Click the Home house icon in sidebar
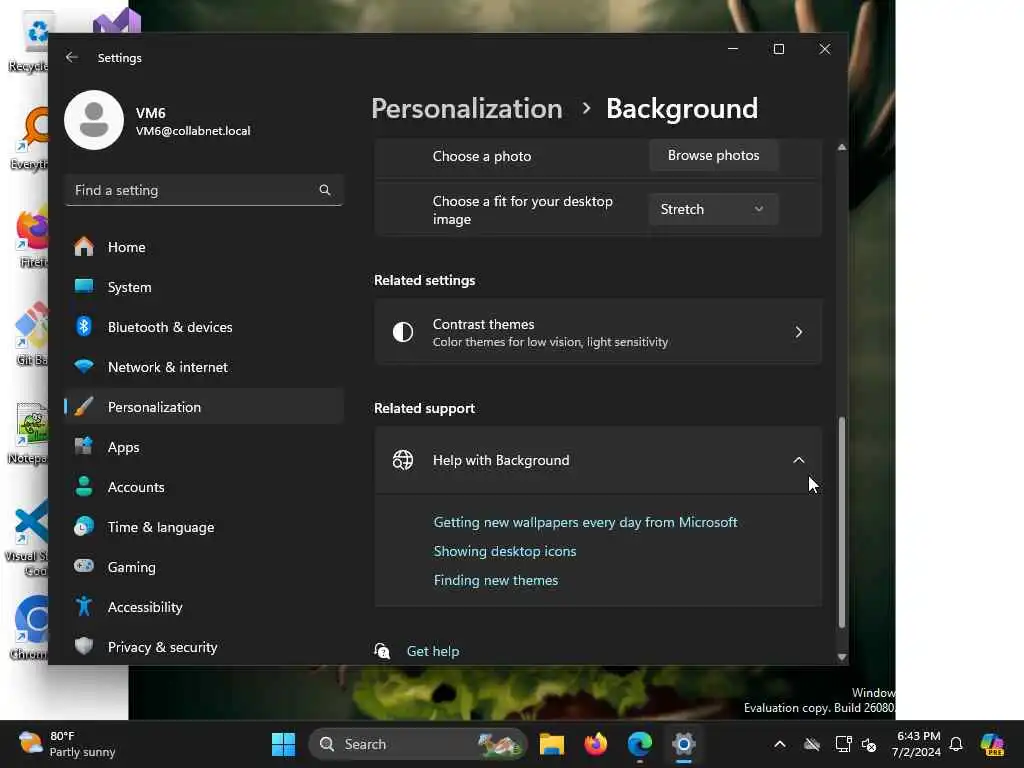Image resolution: width=1024 pixels, height=768 pixels. [84, 246]
